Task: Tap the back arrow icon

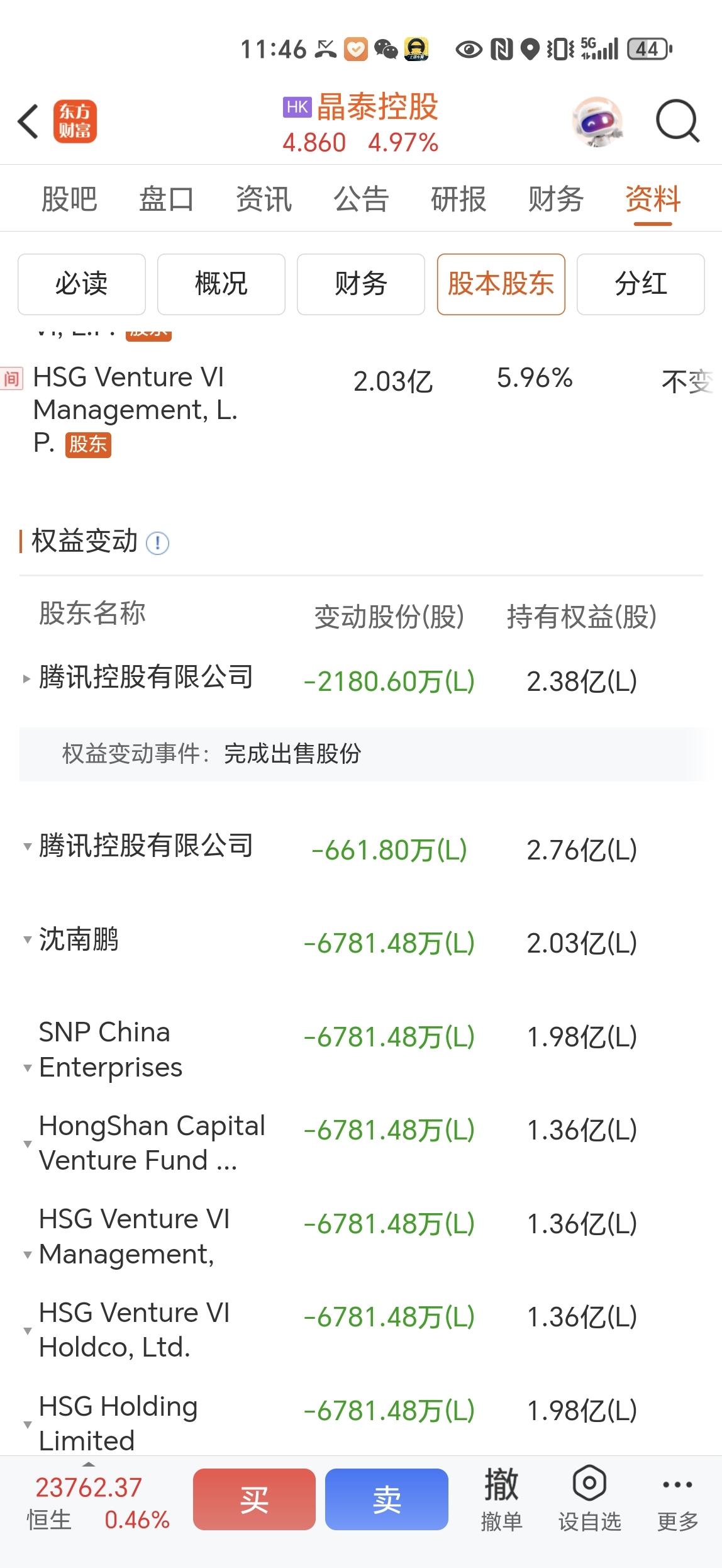Action: tap(28, 121)
